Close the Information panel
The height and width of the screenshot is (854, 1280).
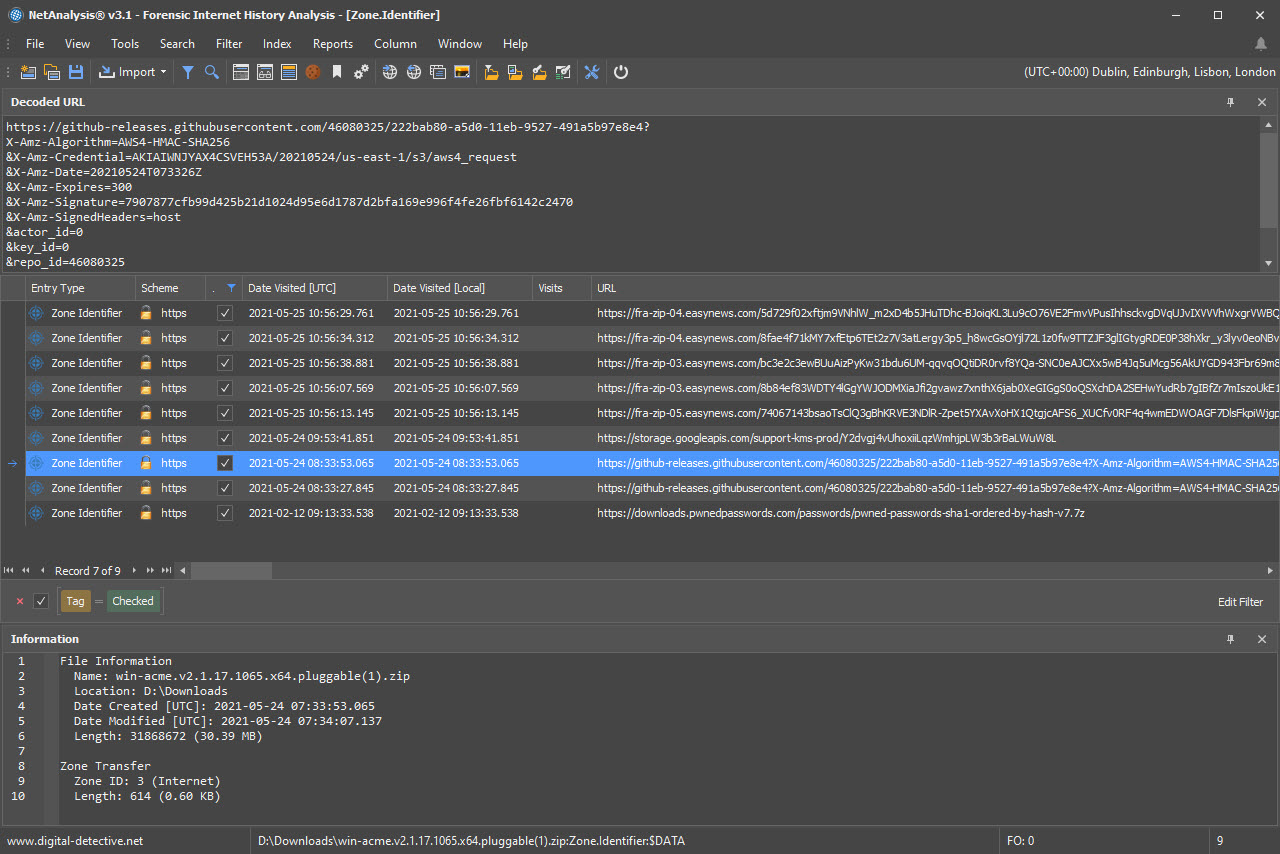(x=1262, y=639)
